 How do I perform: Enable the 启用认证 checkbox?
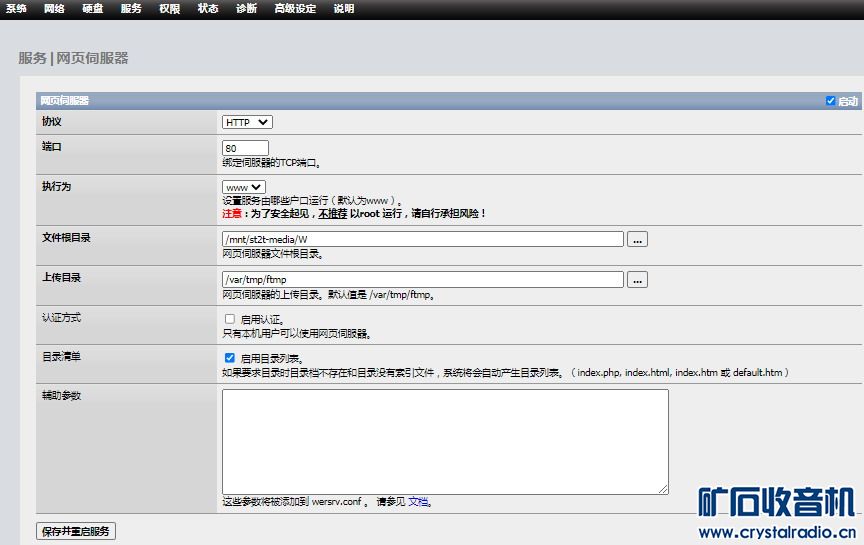pos(230,319)
